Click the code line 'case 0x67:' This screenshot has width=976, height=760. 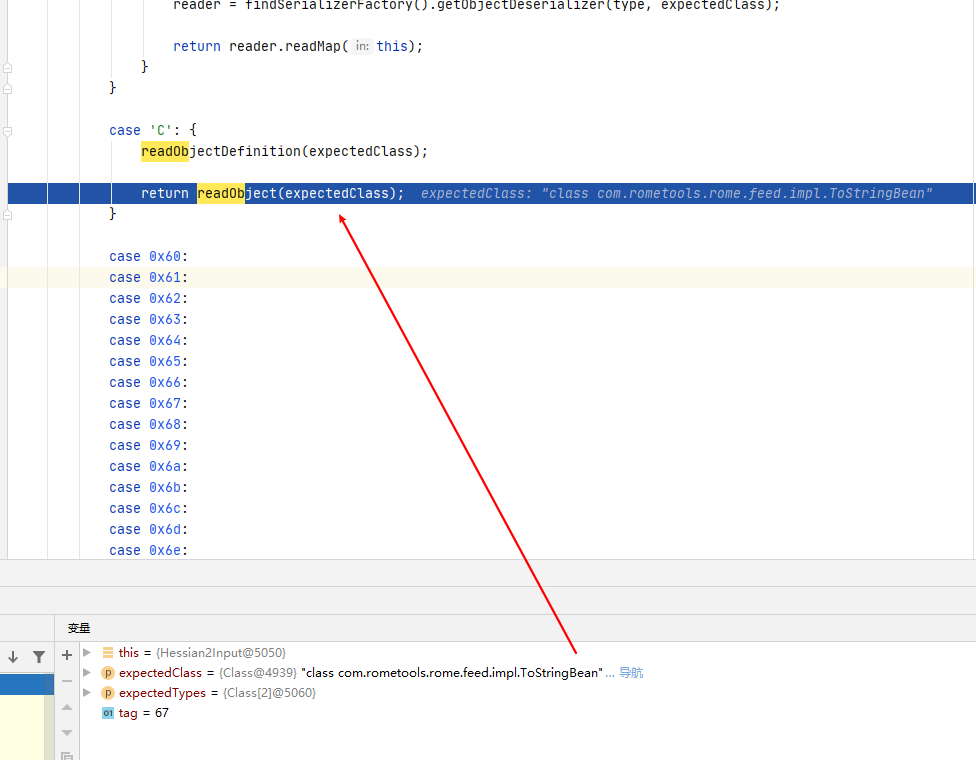pyautogui.click(x=148, y=403)
